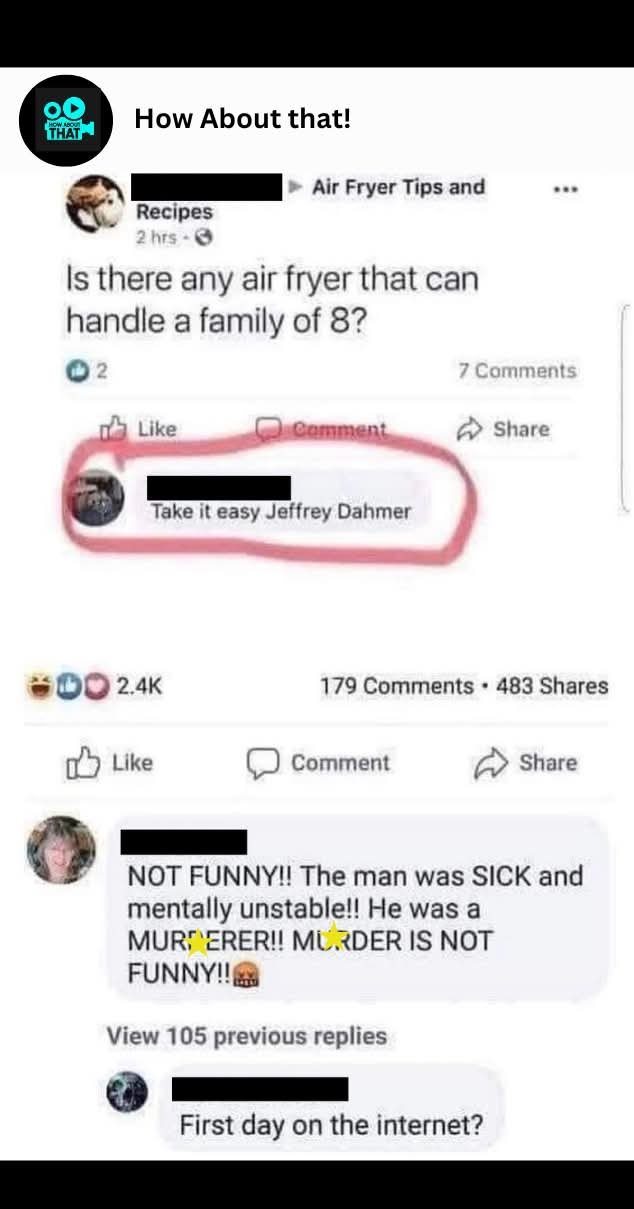The width and height of the screenshot is (634, 1209).
Task: Open the Air Fryer Tips and Recipes group
Action: click(x=398, y=188)
